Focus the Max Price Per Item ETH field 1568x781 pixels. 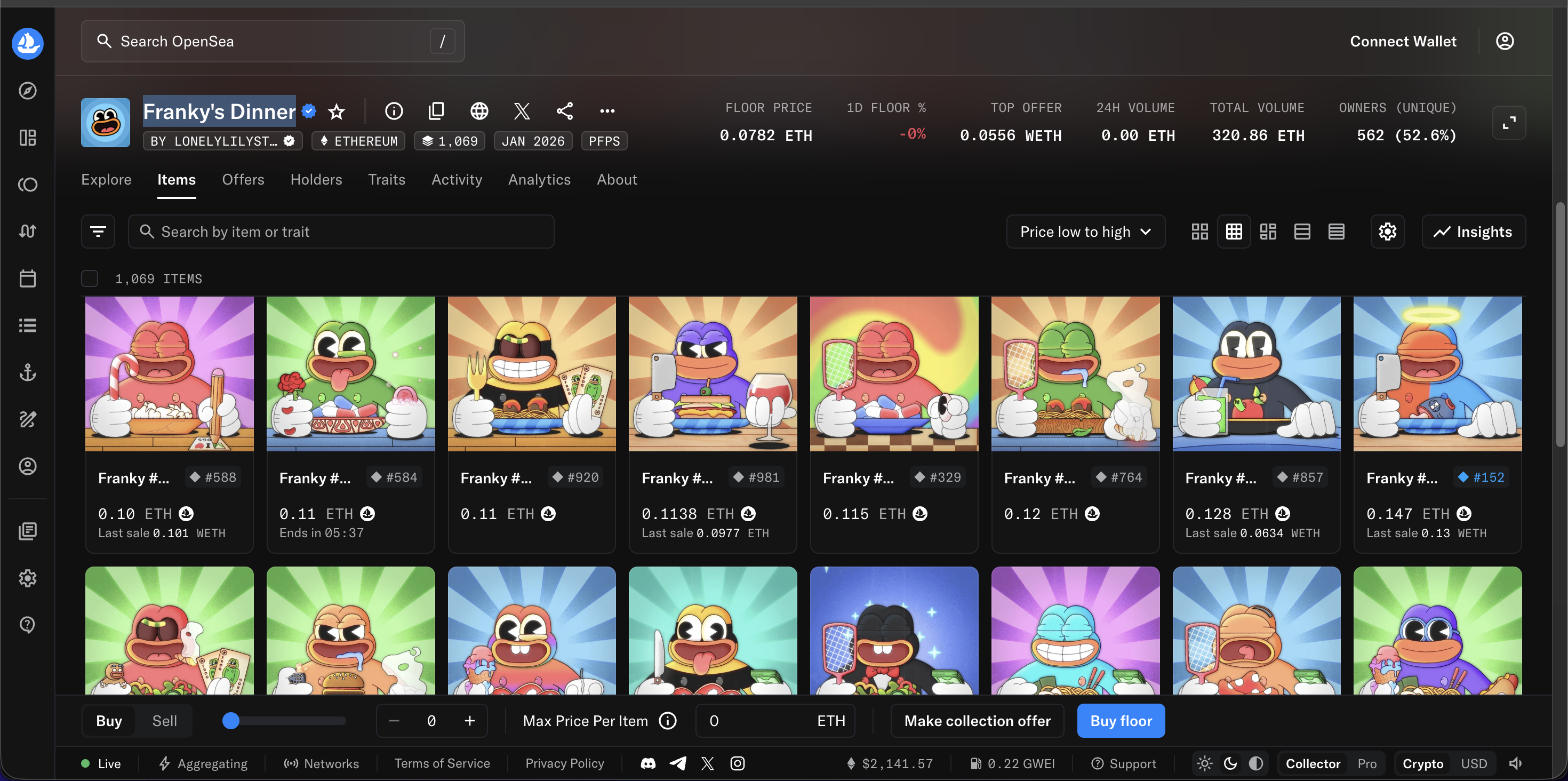click(775, 721)
